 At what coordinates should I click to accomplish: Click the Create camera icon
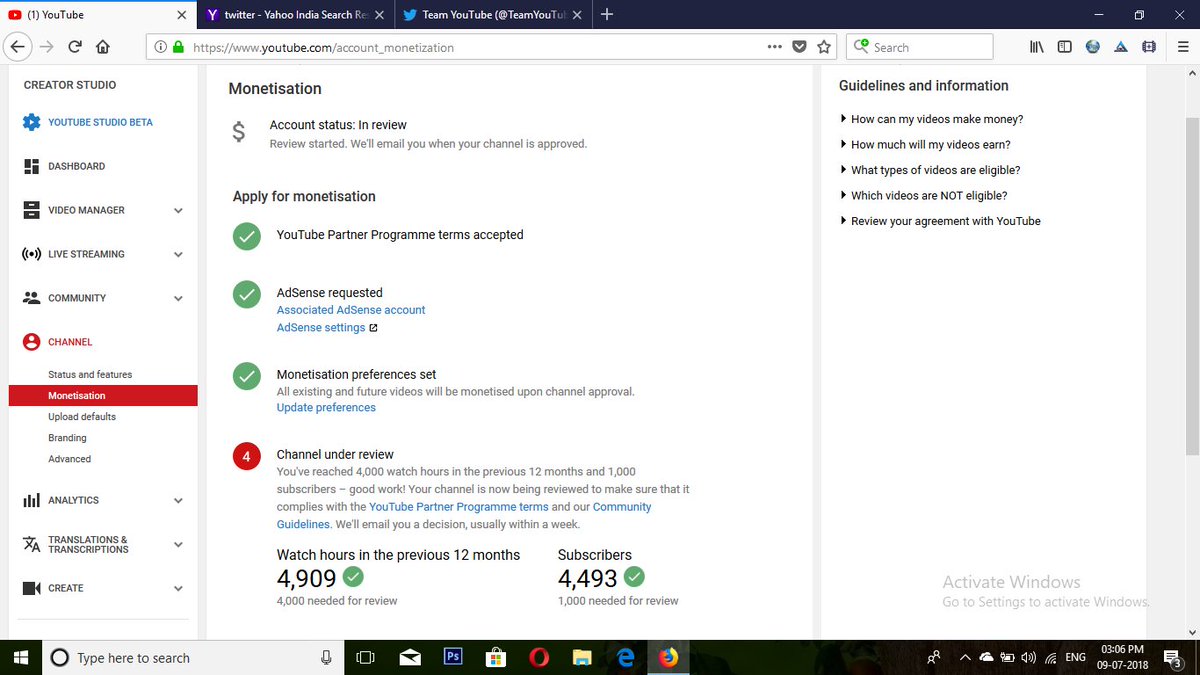(x=31, y=588)
